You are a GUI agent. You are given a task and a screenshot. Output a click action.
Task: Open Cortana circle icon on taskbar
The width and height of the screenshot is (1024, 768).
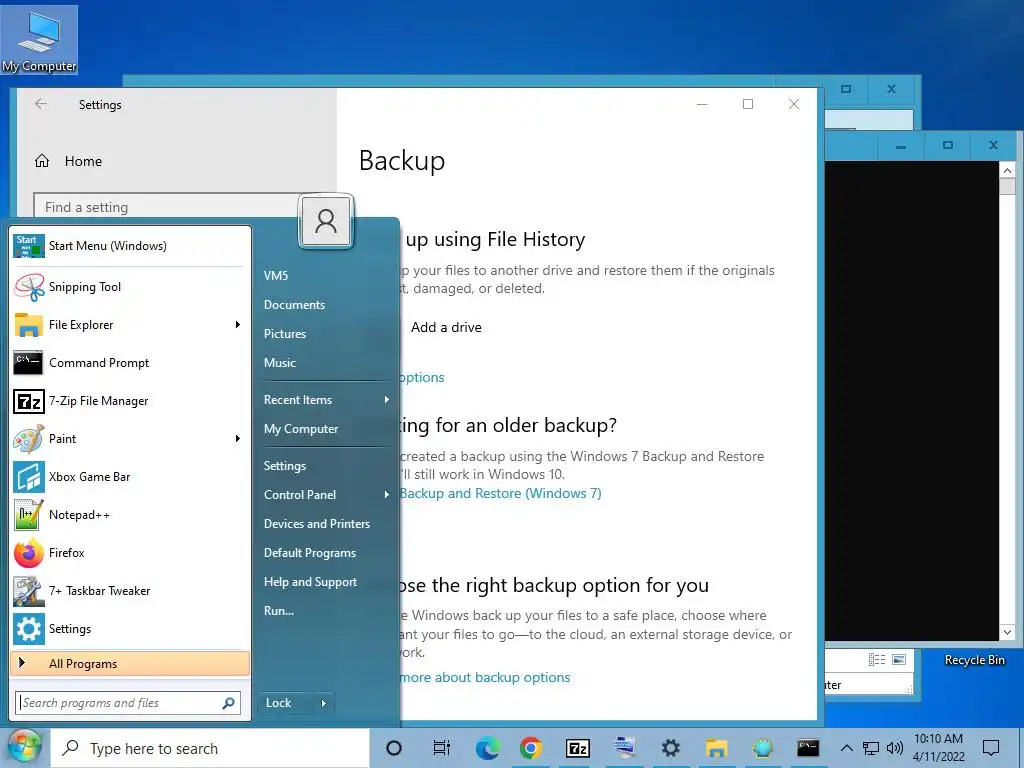pos(394,748)
